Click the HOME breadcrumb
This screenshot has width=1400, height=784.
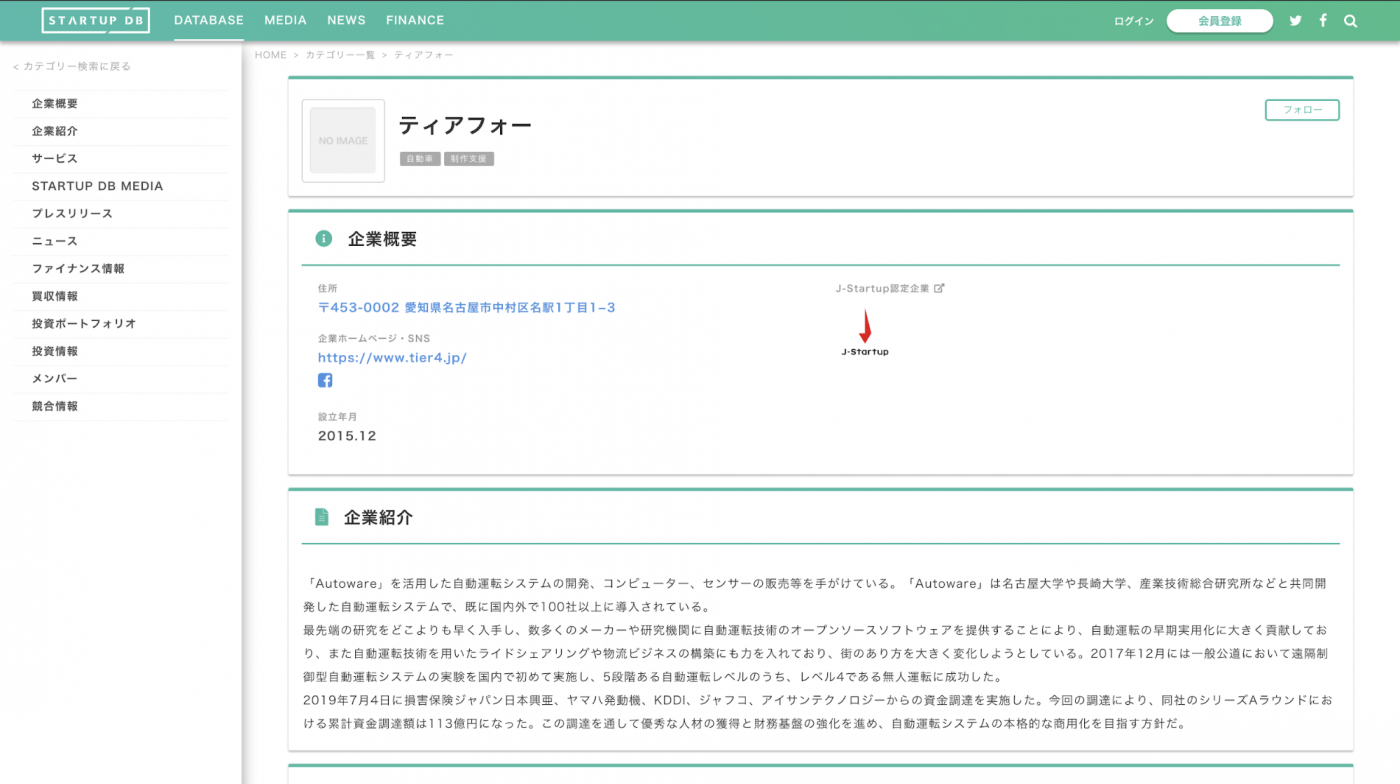(x=270, y=54)
